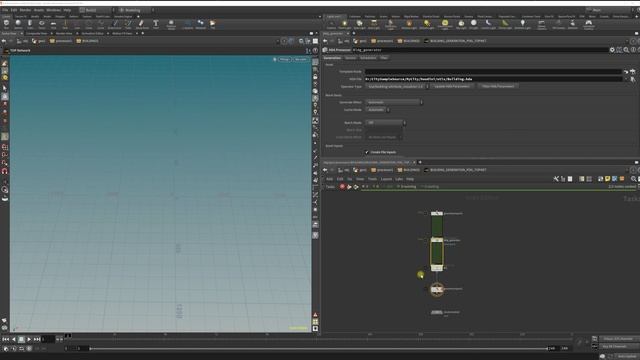
Task: Open the Render menu in main menu bar
Action: tap(25, 10)
